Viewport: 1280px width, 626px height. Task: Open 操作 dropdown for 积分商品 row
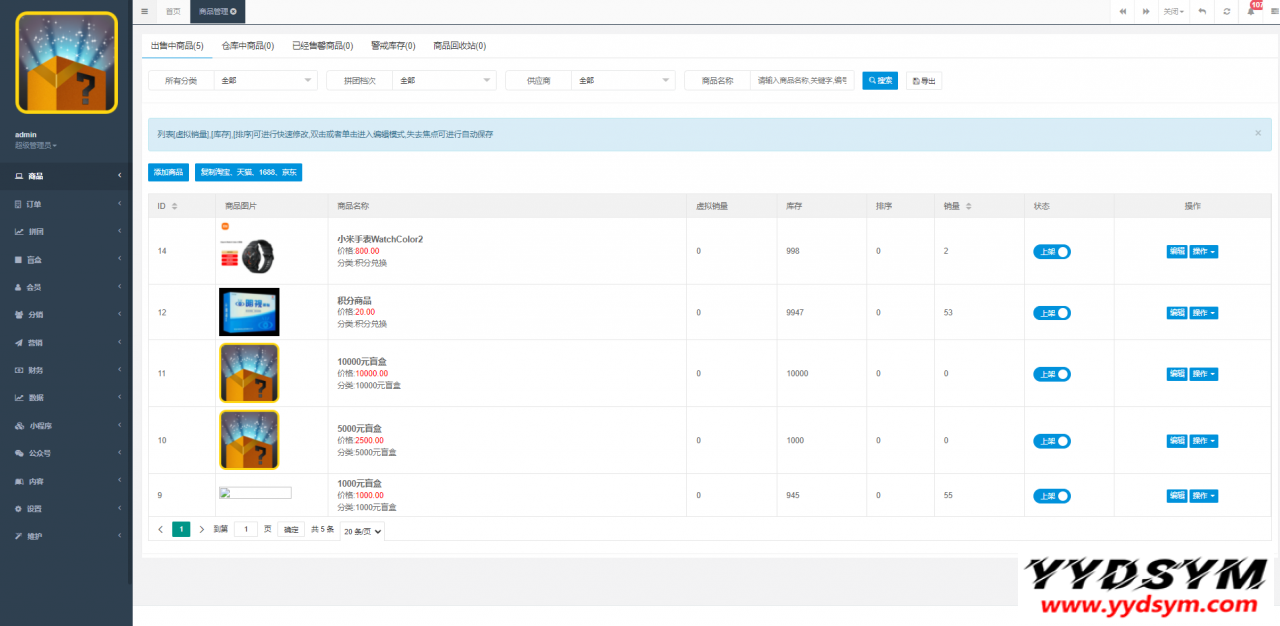coord(1203,313)
